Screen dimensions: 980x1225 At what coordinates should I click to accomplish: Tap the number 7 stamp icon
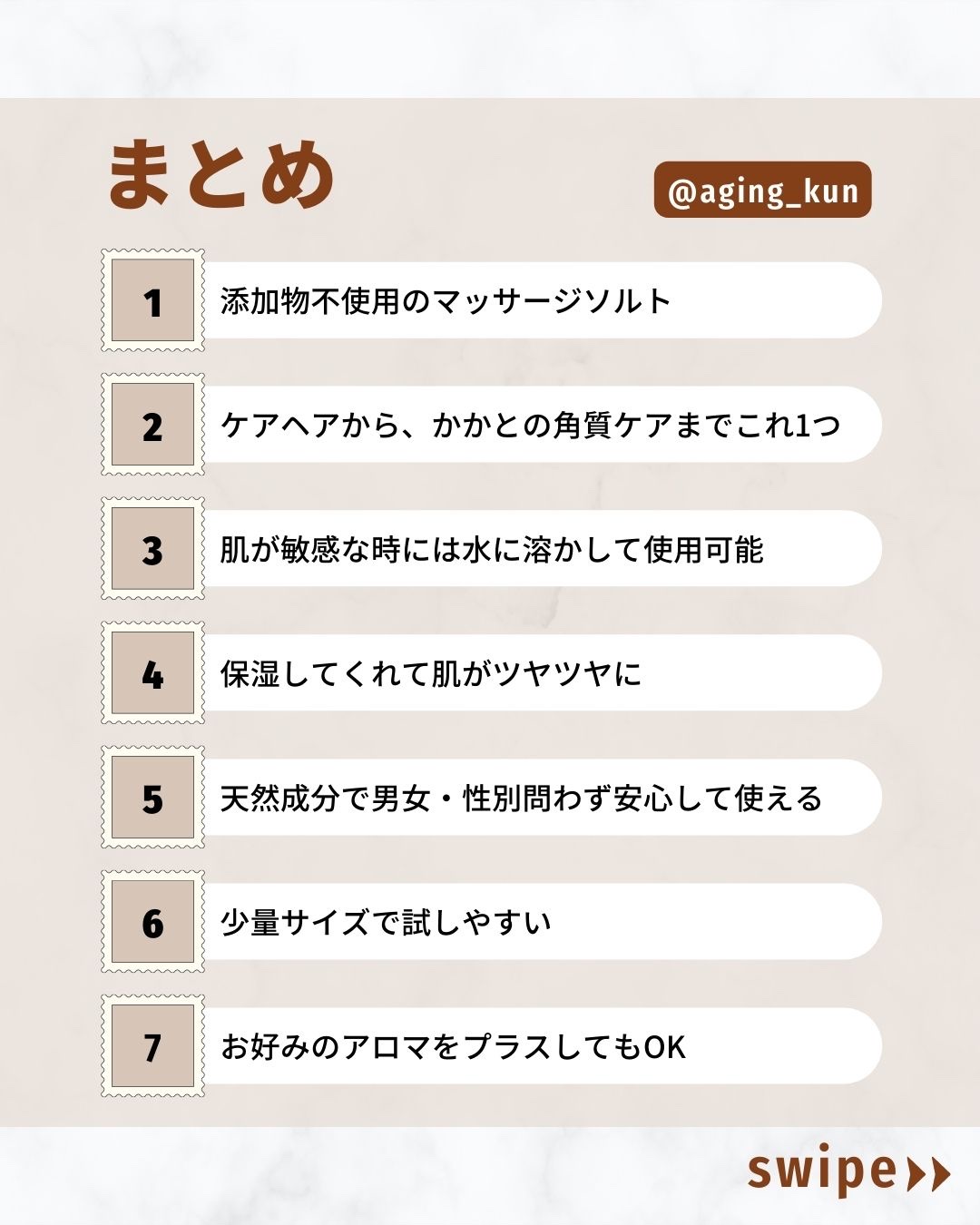click(x=152, y=1046)
